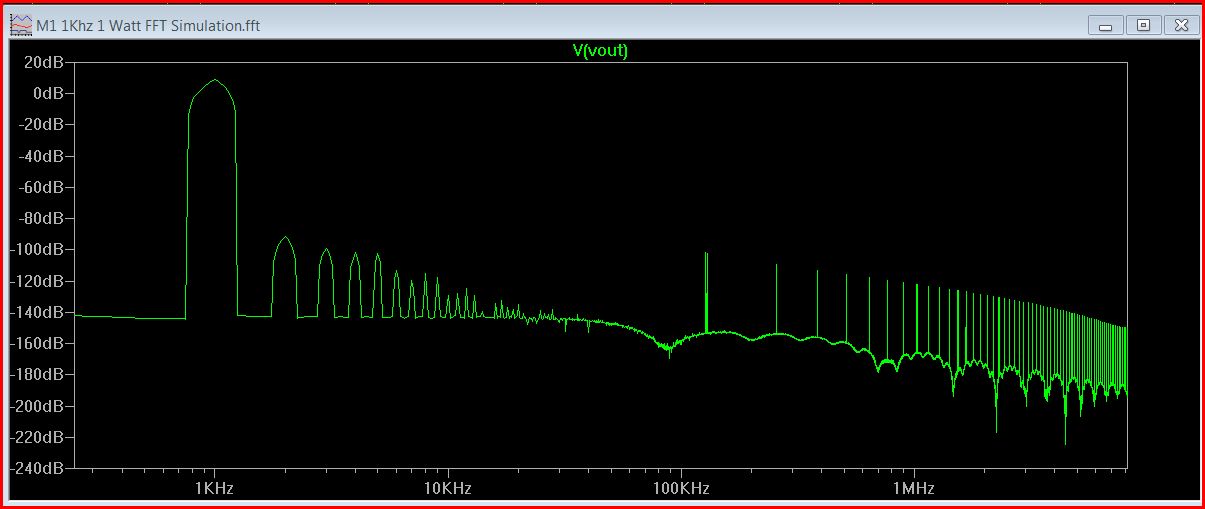This screenshot has width=1205, height=509.
Task: Click the -20dB axis label
Action: [x=41, y=124]
